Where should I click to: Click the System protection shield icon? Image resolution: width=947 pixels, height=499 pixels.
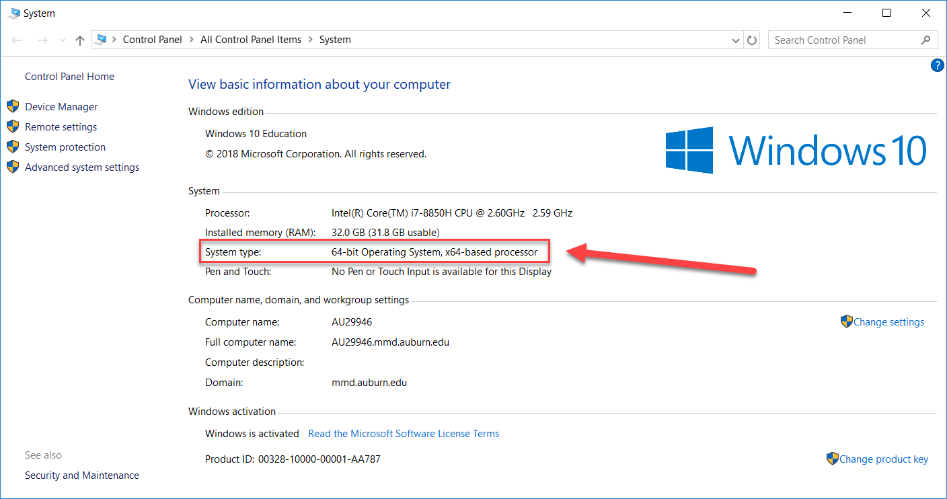[x=13, y=147]
